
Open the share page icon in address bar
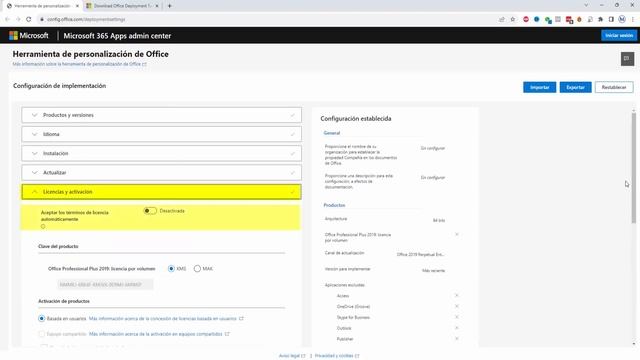[502, 19]
